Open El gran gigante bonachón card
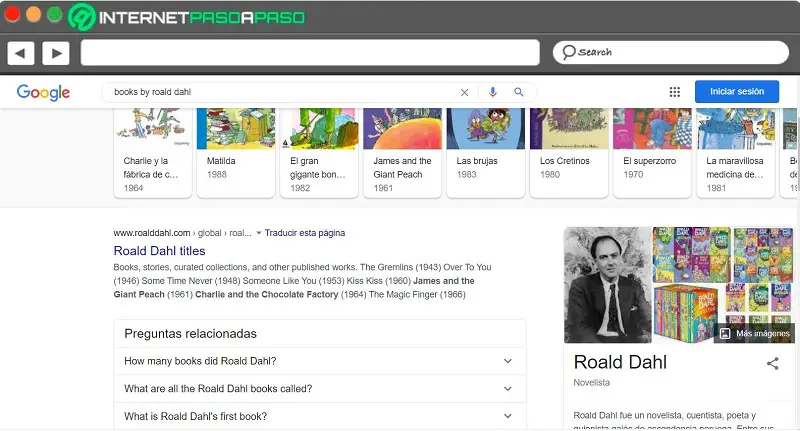This screenshot has width=800, height=431. 319,153
